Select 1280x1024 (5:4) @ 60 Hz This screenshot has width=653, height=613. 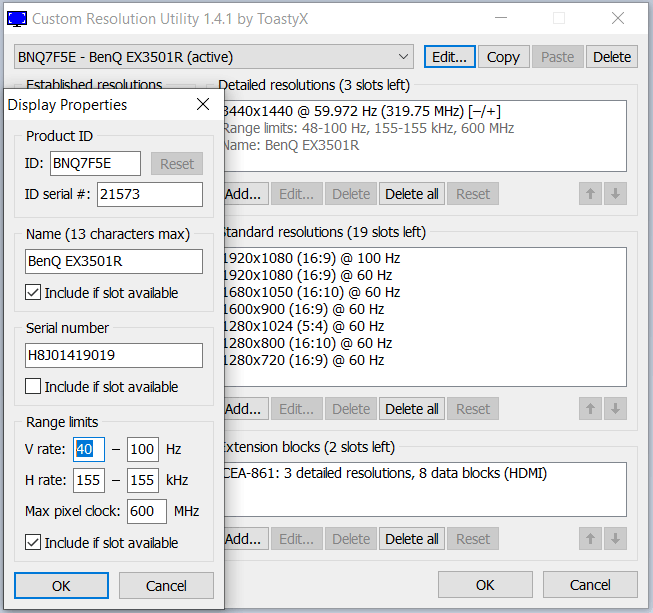click(x=425, y=326)
